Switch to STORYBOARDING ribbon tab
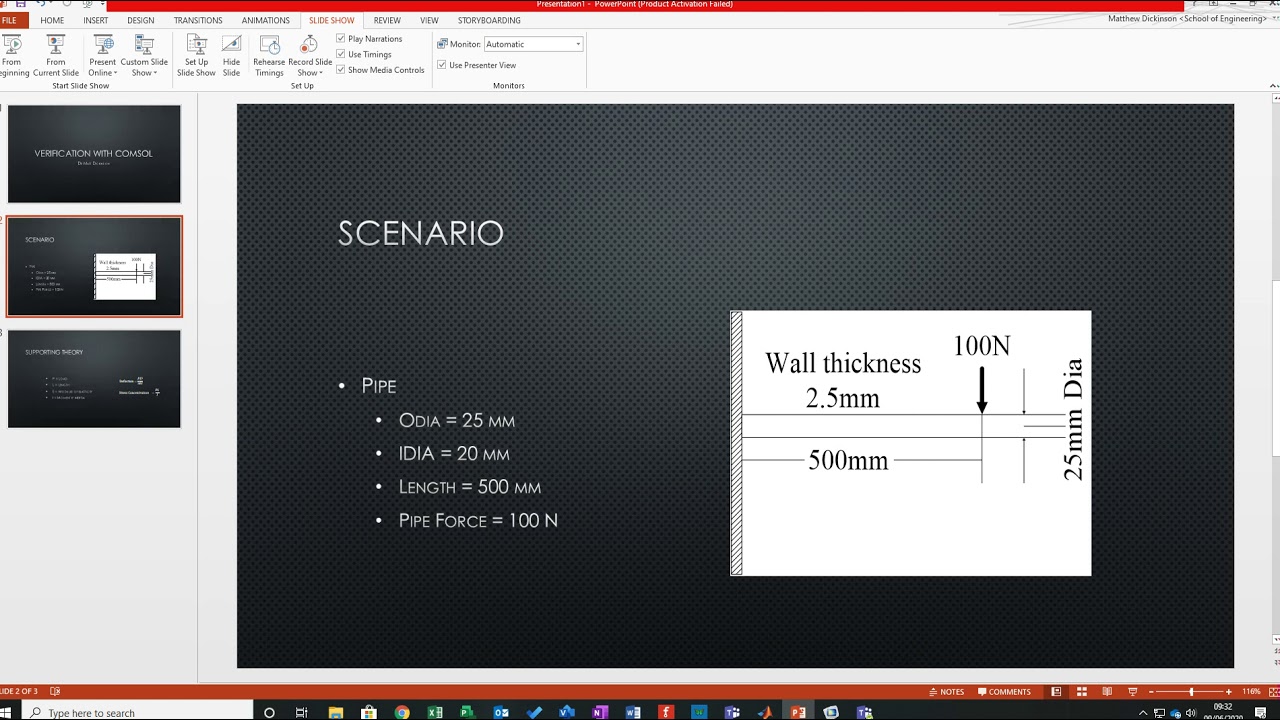The height and width of the screenshot is (720, 1280). pos(489,20)
